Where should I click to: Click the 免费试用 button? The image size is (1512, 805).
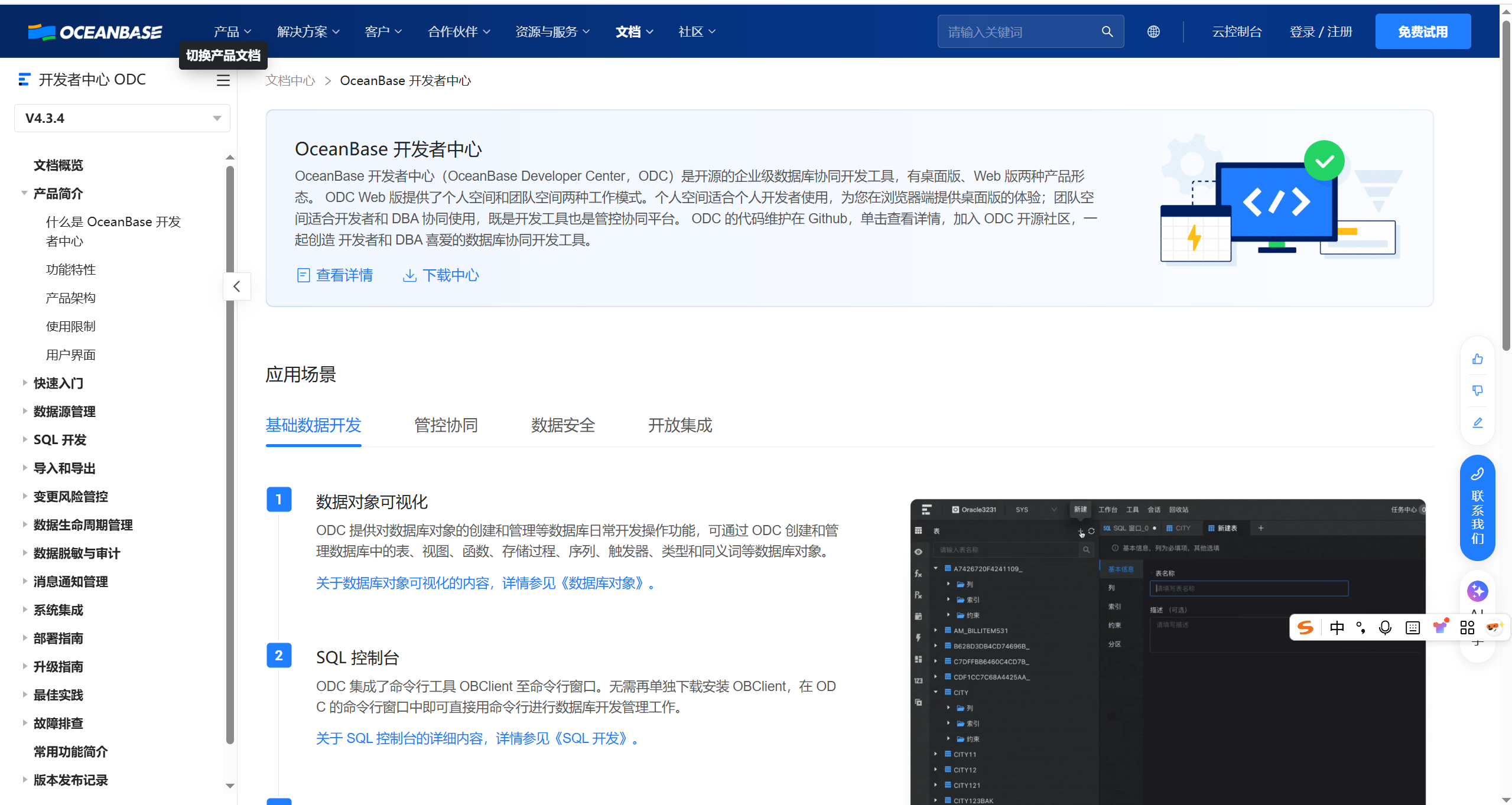coord(1423,31)
